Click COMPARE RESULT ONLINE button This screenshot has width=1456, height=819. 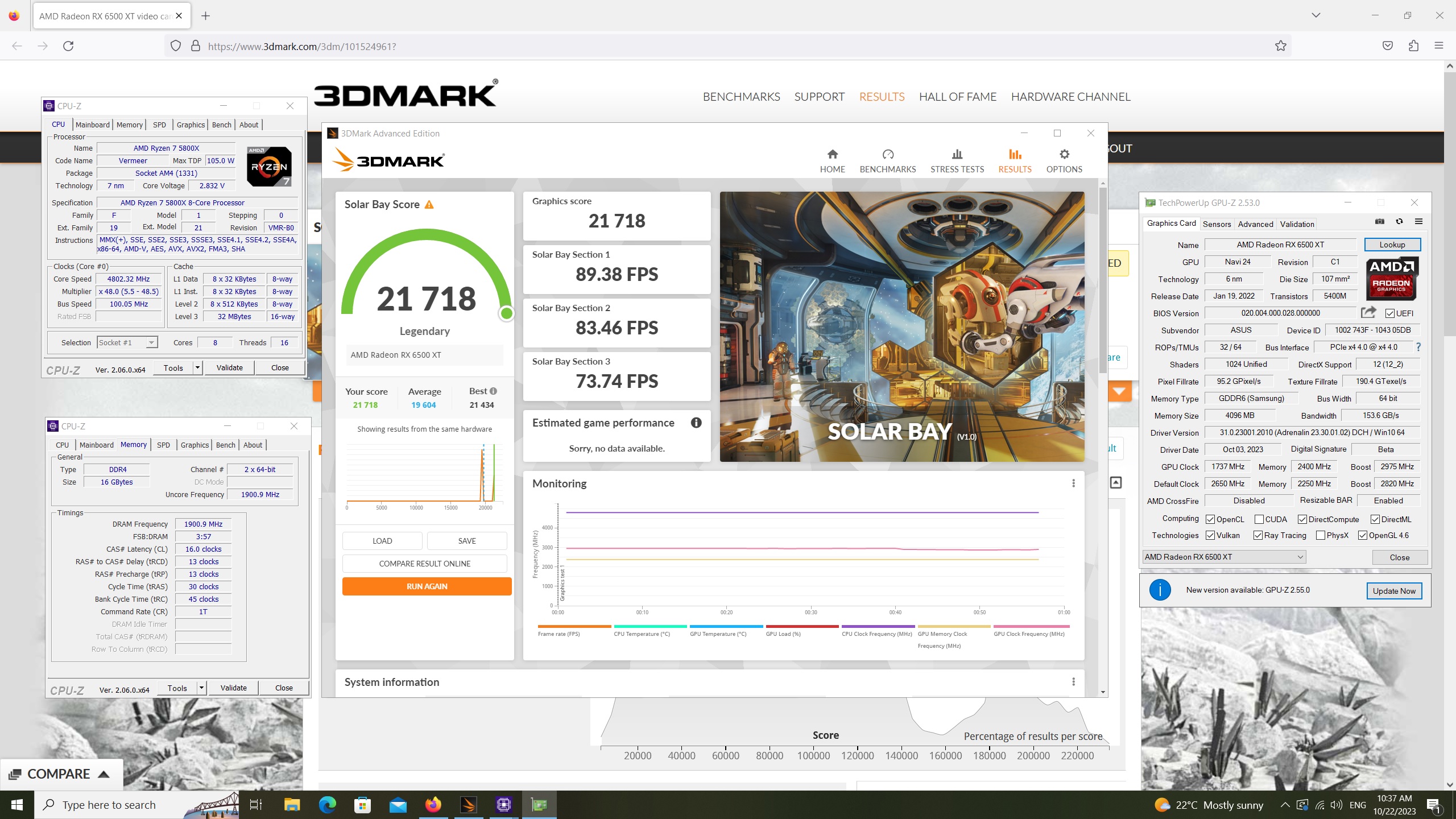pos(424,564)
